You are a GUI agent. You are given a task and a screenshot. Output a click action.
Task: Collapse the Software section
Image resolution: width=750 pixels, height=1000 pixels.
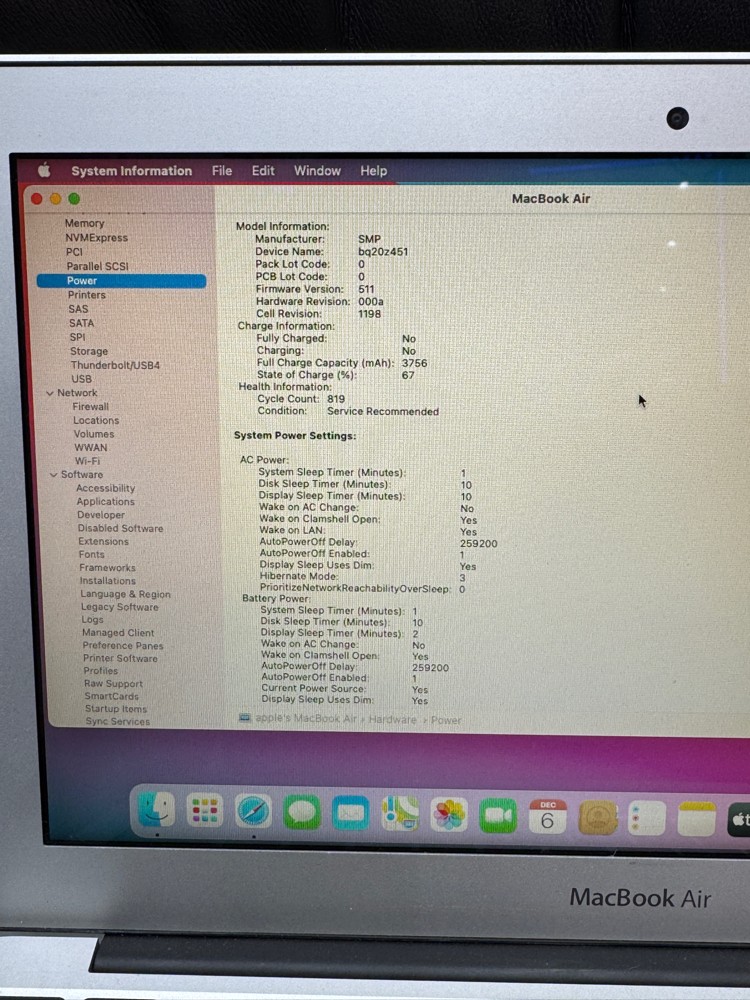click(x=54, y=474)
